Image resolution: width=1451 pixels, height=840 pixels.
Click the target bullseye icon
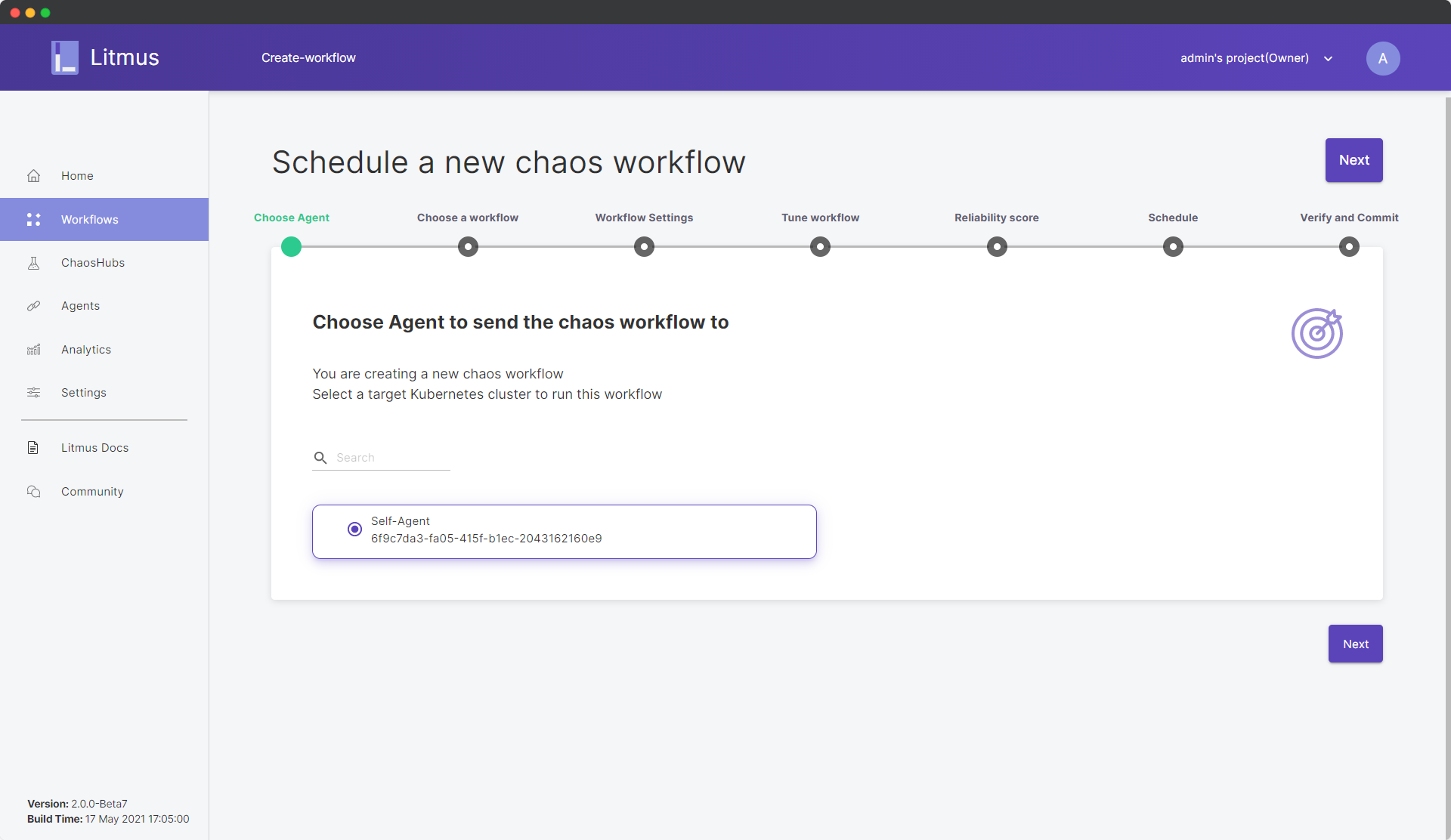pos(1317,333)
